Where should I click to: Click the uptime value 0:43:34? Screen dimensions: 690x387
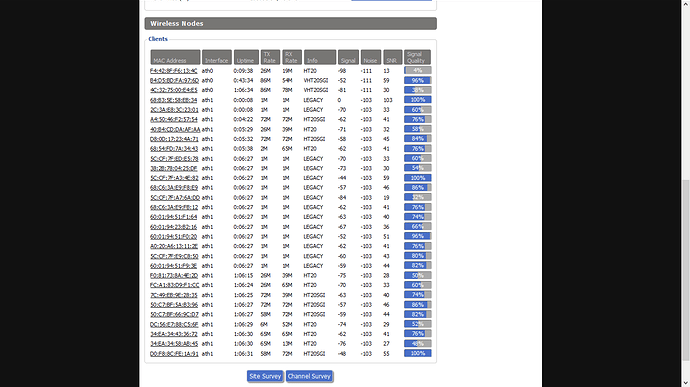point(243,81)
